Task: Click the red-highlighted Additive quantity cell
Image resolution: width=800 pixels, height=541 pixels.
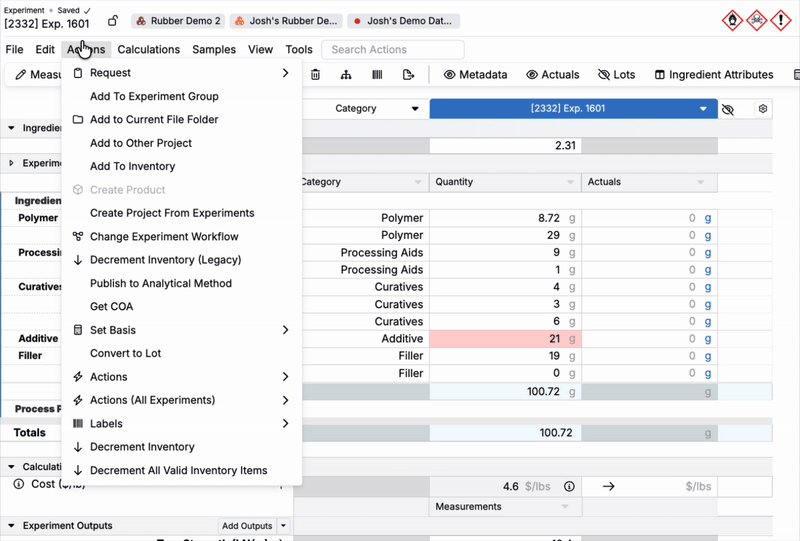Action: click(x=504, y=339)
